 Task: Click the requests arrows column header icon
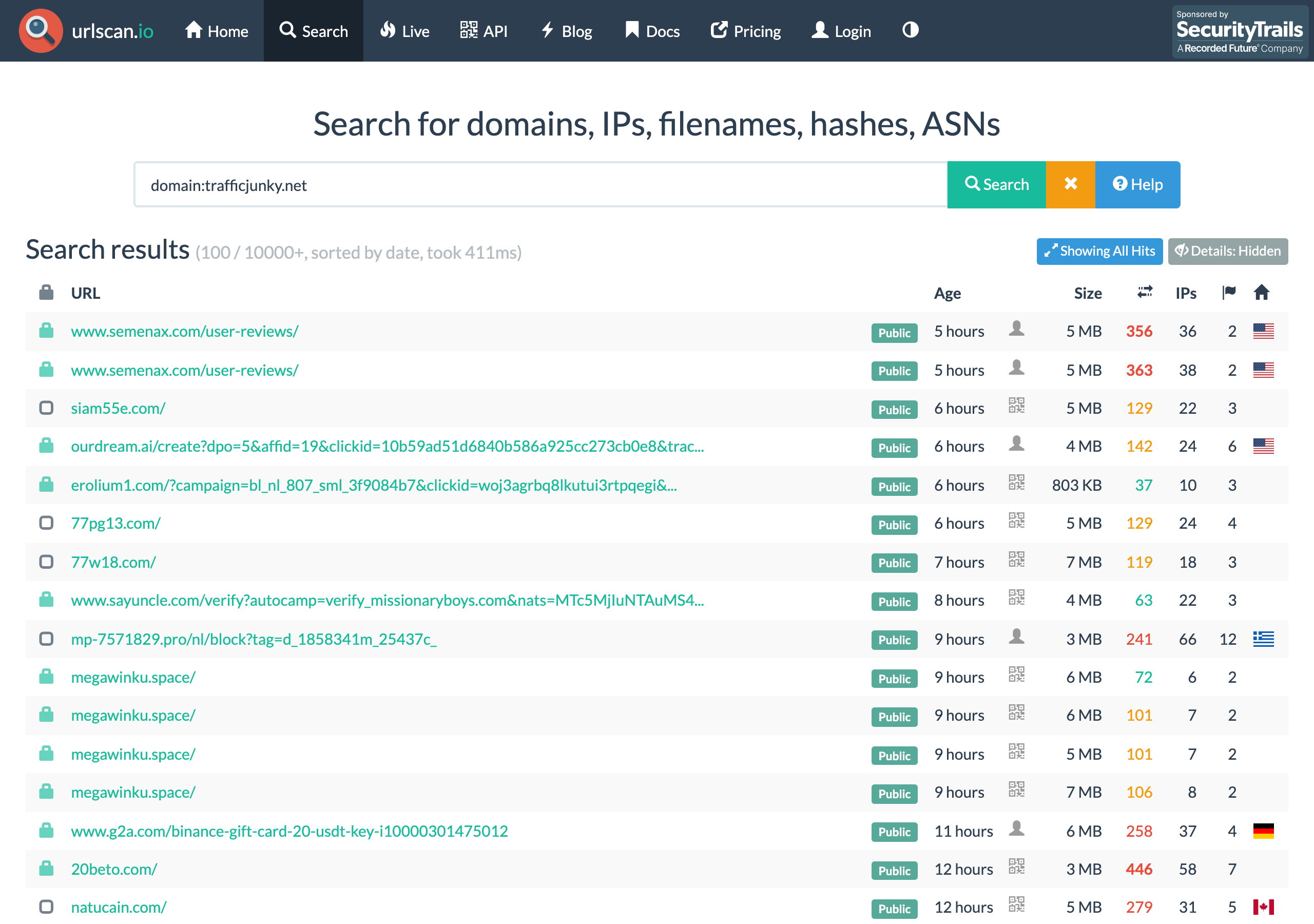pyautogui.click(x=1145, y=292)
